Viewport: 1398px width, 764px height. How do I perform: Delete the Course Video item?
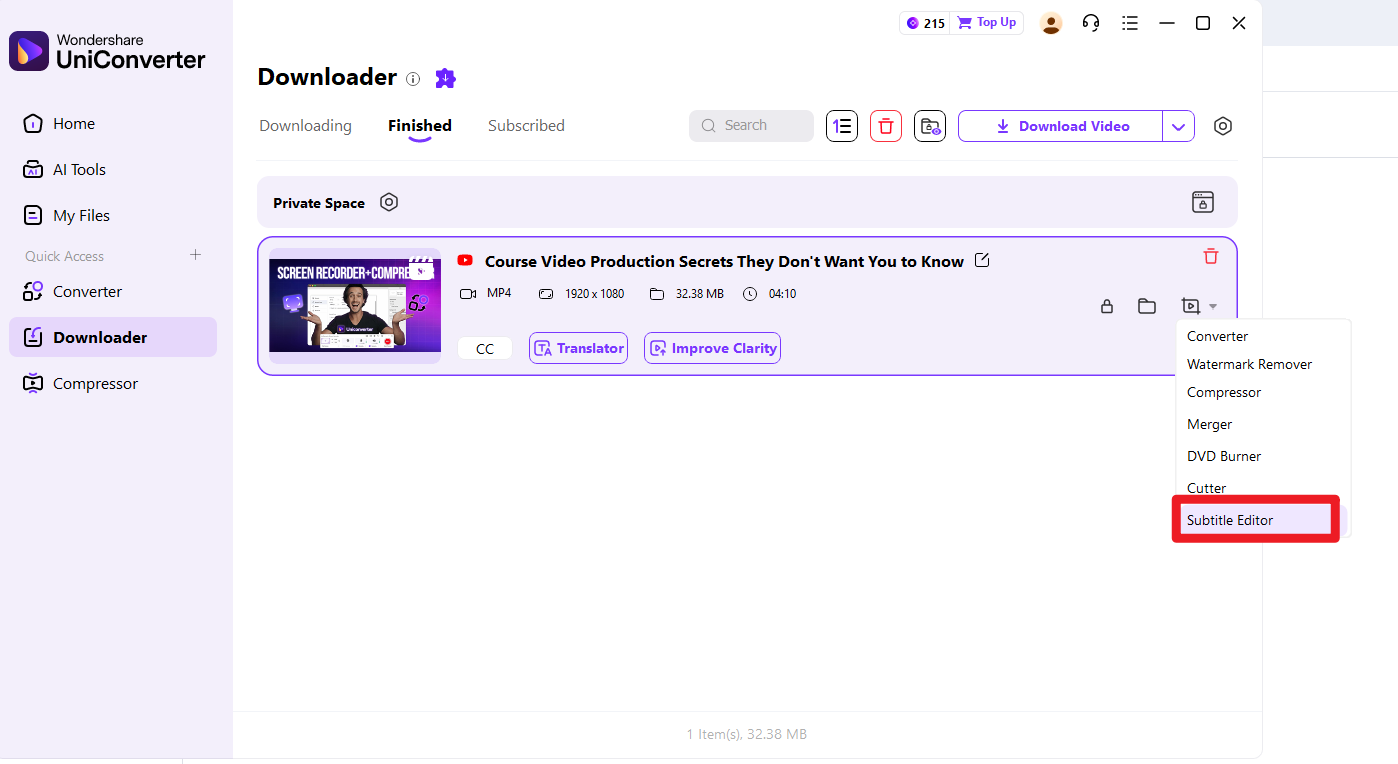pyautogui.click(x=1211, y=256)
